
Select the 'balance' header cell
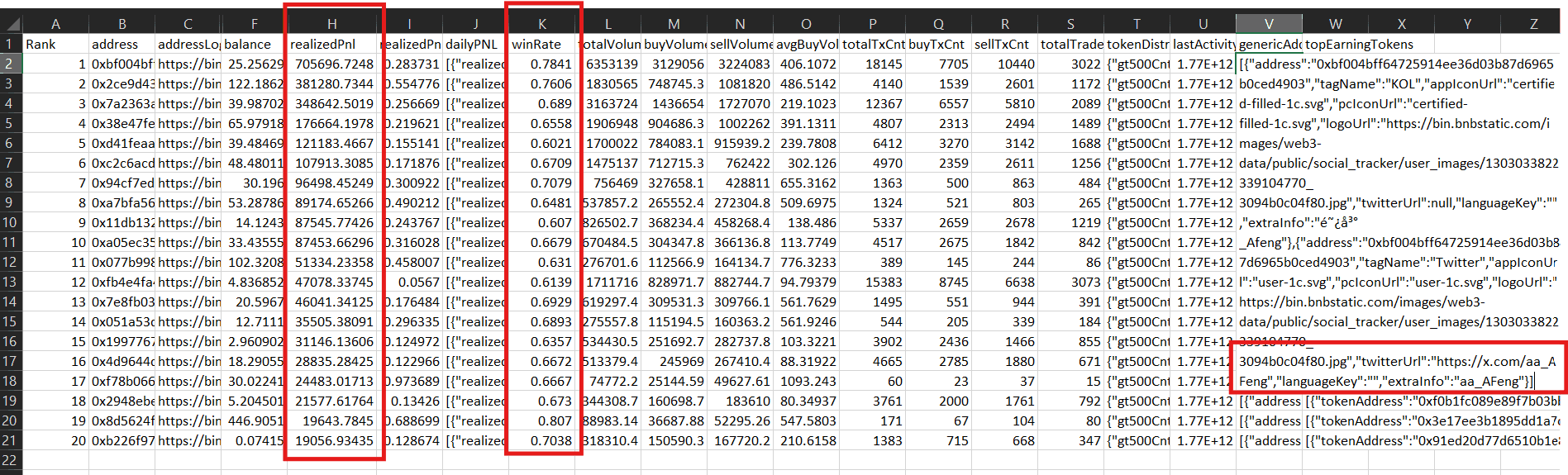coord(254,44)
